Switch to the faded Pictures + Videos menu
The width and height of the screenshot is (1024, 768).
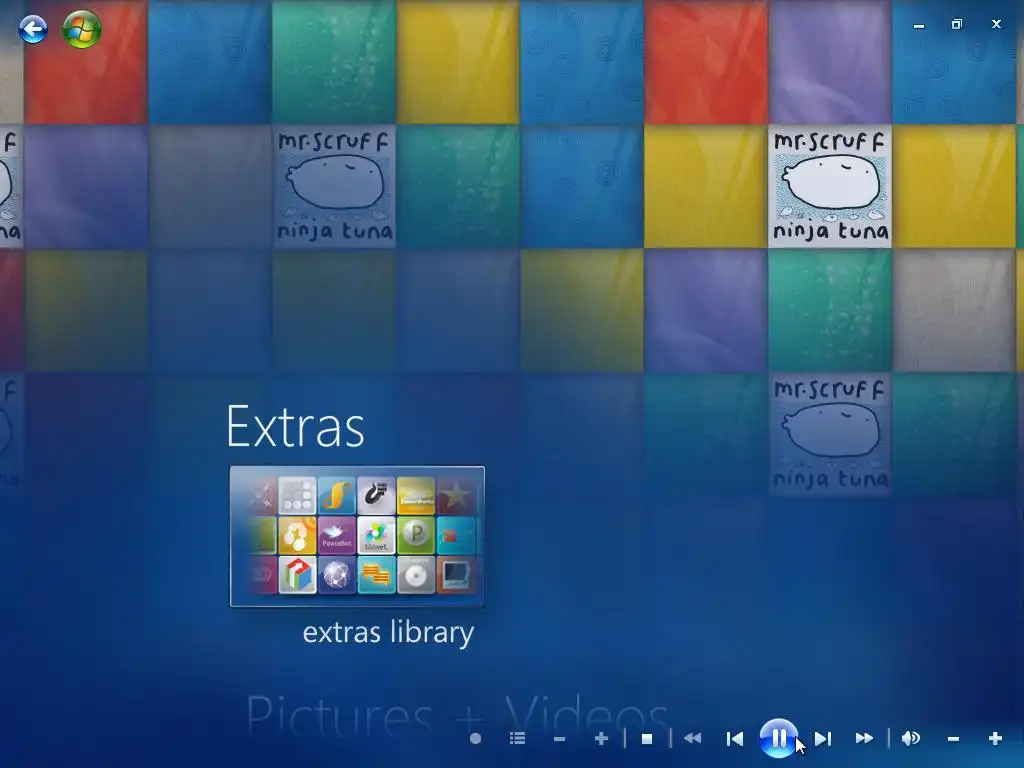pyautogui.click(x=457, y=714)
